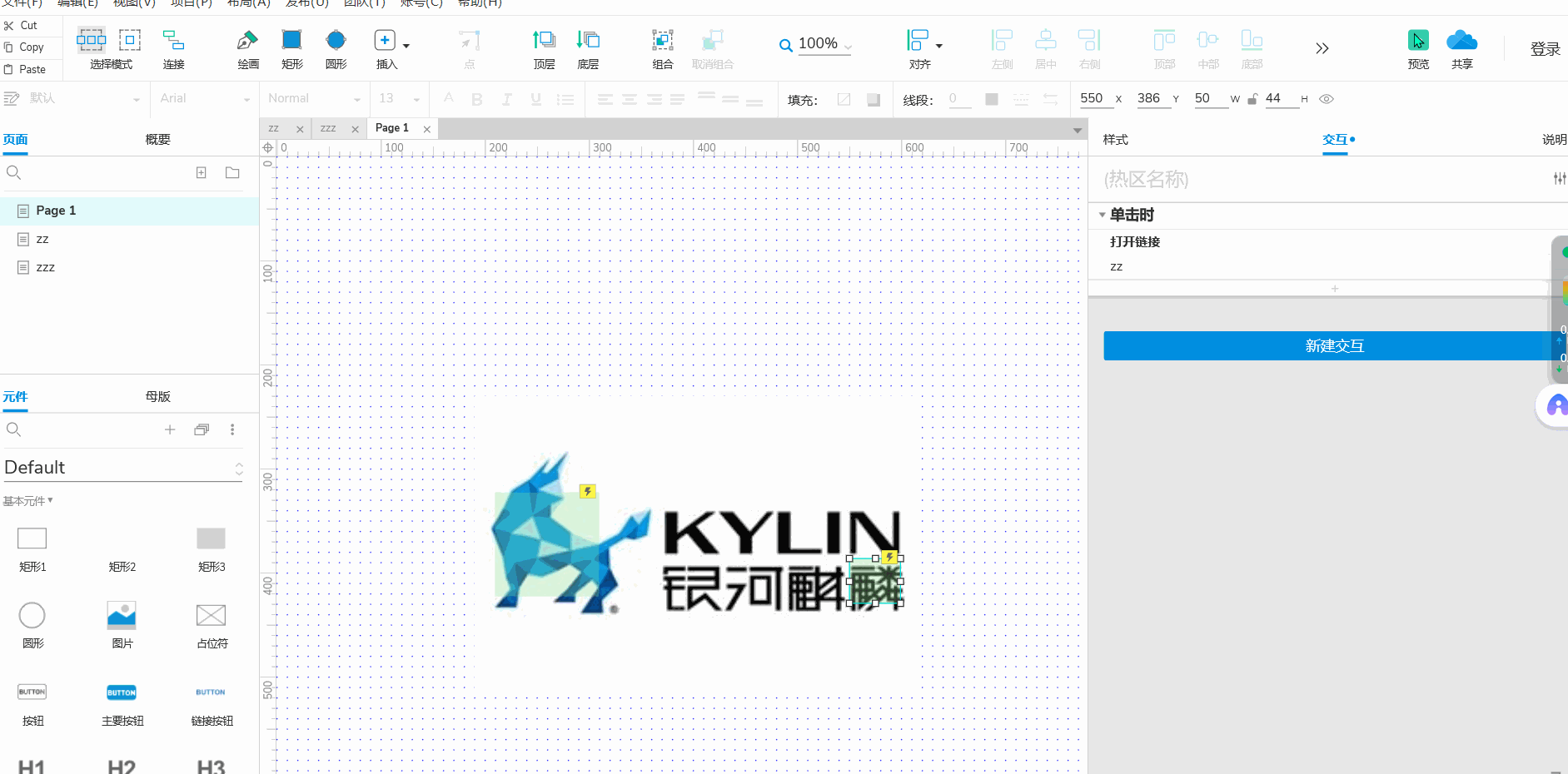Open the zzz page in pages list
This screenshot has width=1568, height=774.
[46, 267]
